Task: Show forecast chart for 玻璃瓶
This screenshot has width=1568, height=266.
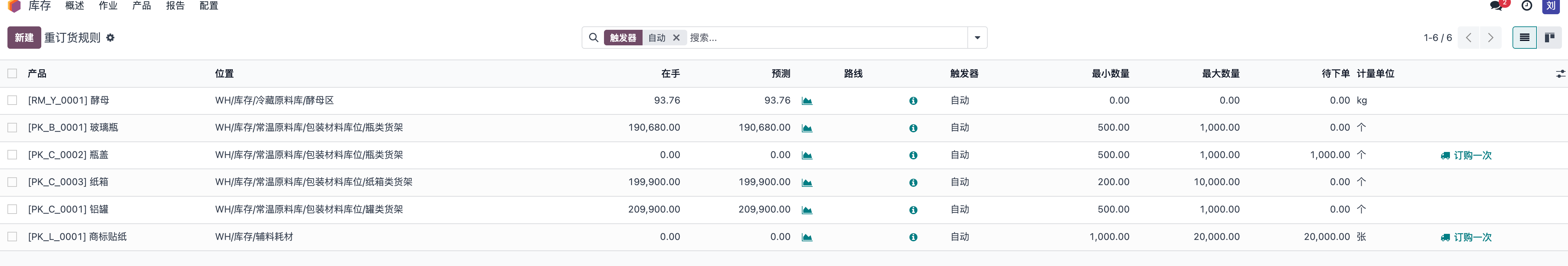Action: tap(807, 129)
